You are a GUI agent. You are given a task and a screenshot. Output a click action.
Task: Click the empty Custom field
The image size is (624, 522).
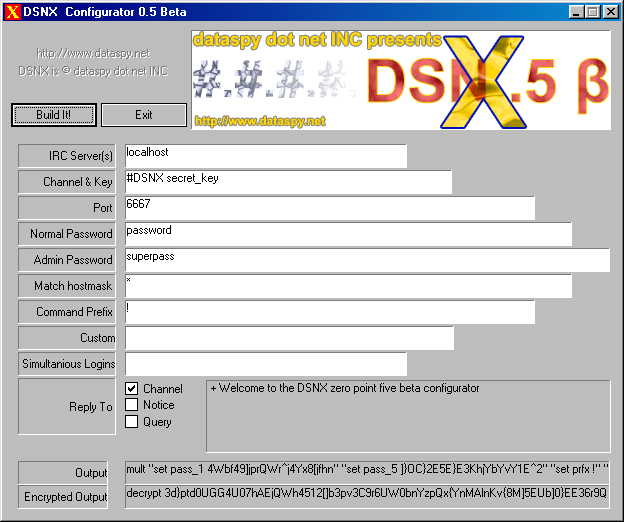(288, 338)
